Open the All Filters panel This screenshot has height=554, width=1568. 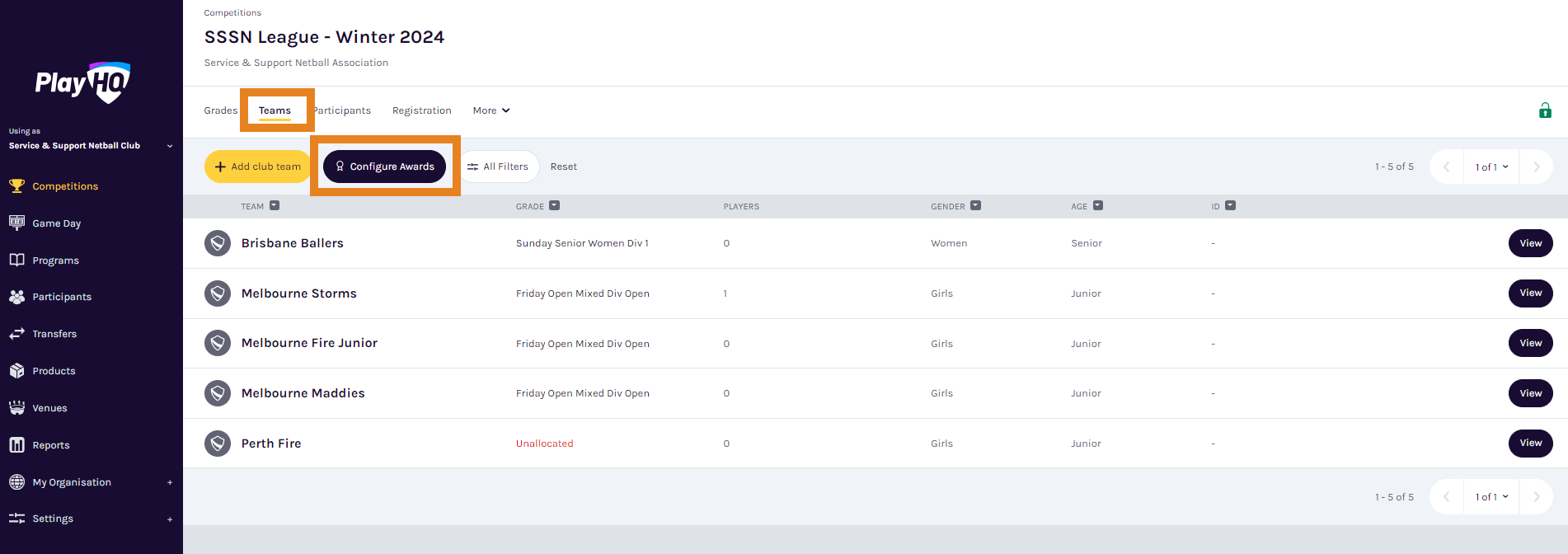[498, 167]
